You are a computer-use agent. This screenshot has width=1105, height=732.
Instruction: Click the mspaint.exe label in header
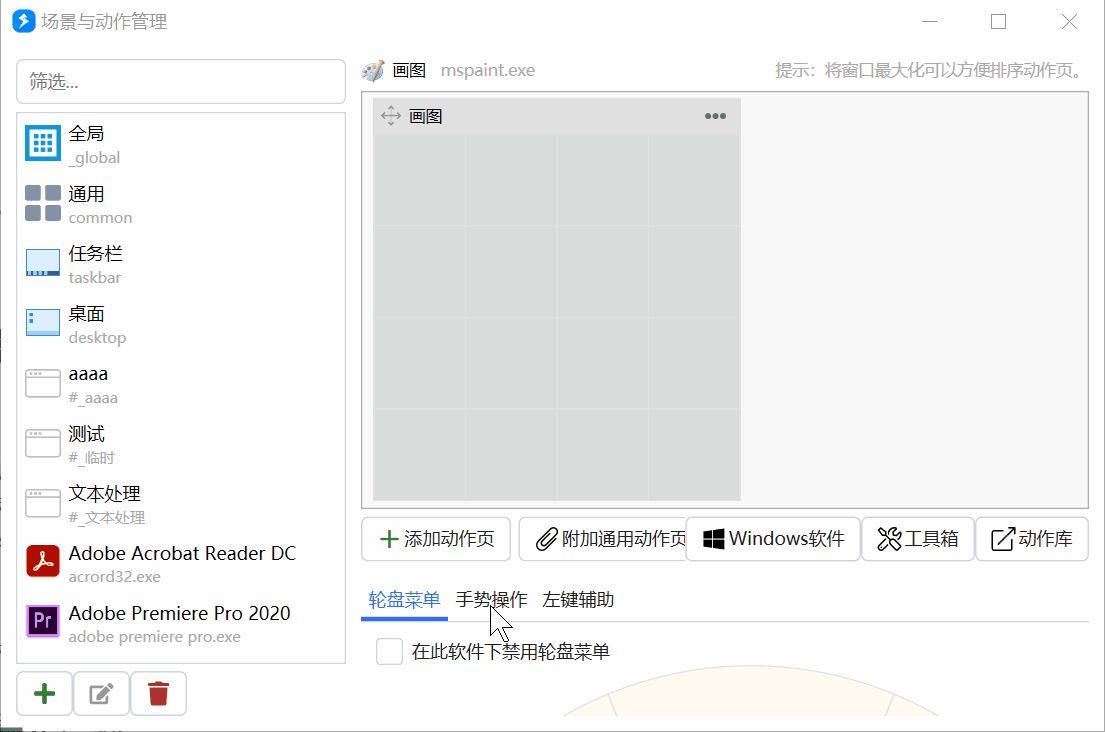tap(488, 70)
